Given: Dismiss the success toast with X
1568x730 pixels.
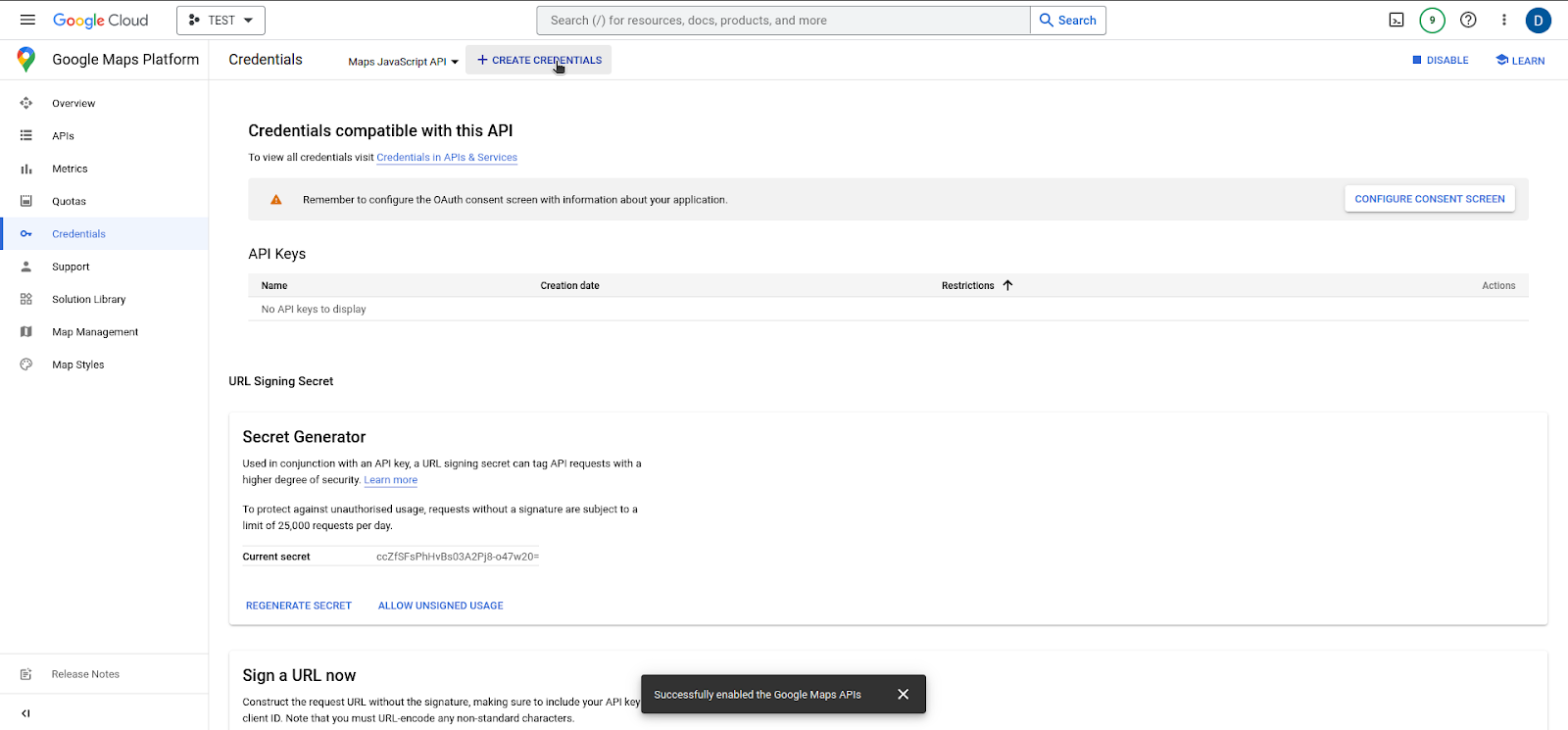Looking at the screenshot, I should tap(904, 694).
